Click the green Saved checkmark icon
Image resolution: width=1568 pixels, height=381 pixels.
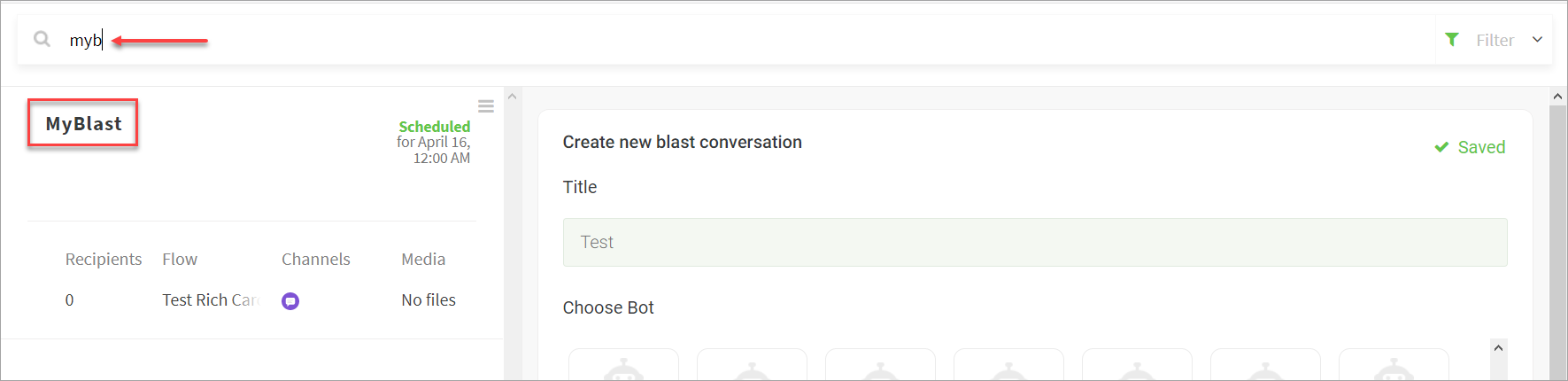coord(1441,147)
